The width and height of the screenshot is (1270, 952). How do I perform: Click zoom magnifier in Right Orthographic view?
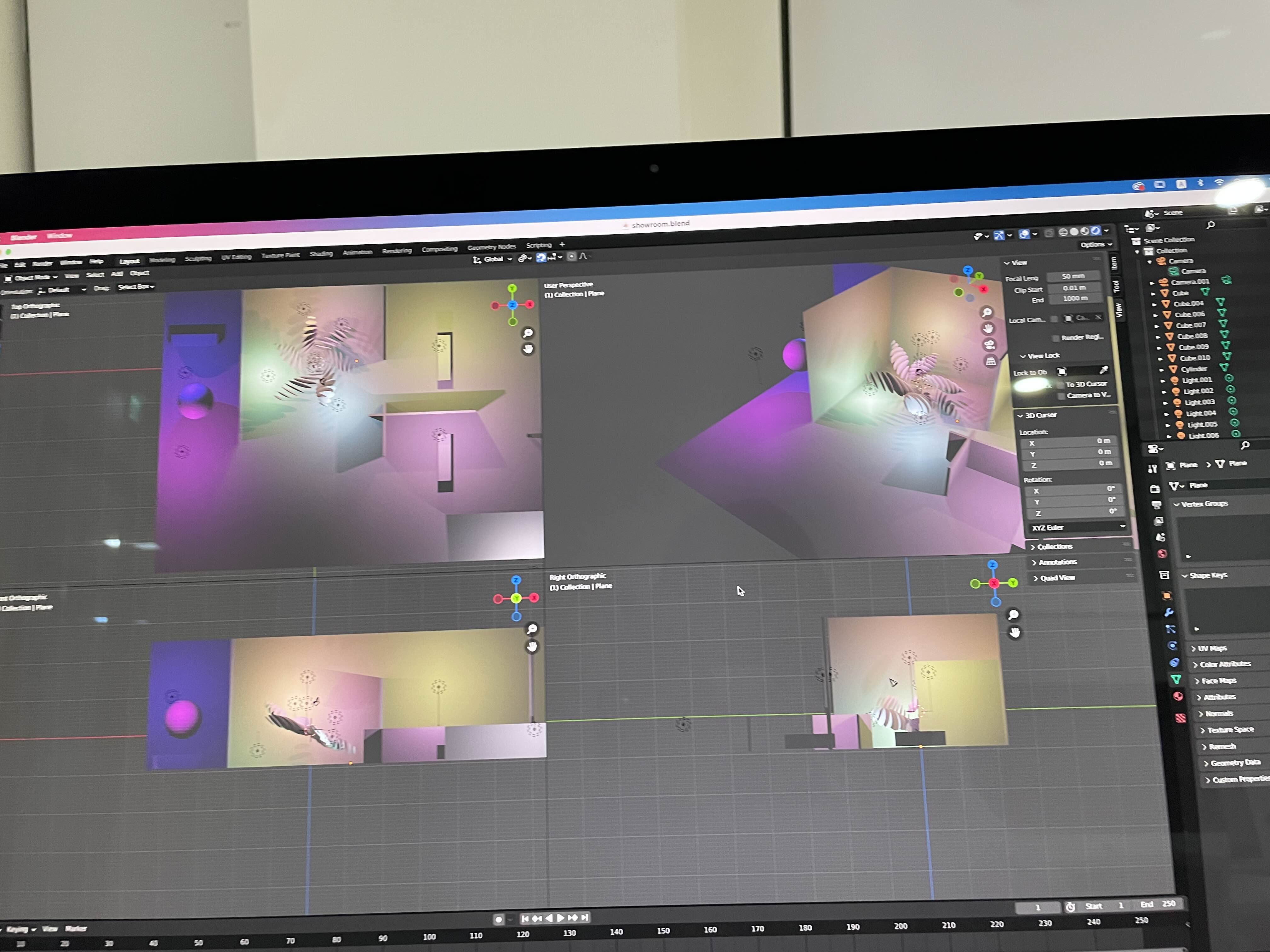pyautogui.click(x=1013, y=615)
